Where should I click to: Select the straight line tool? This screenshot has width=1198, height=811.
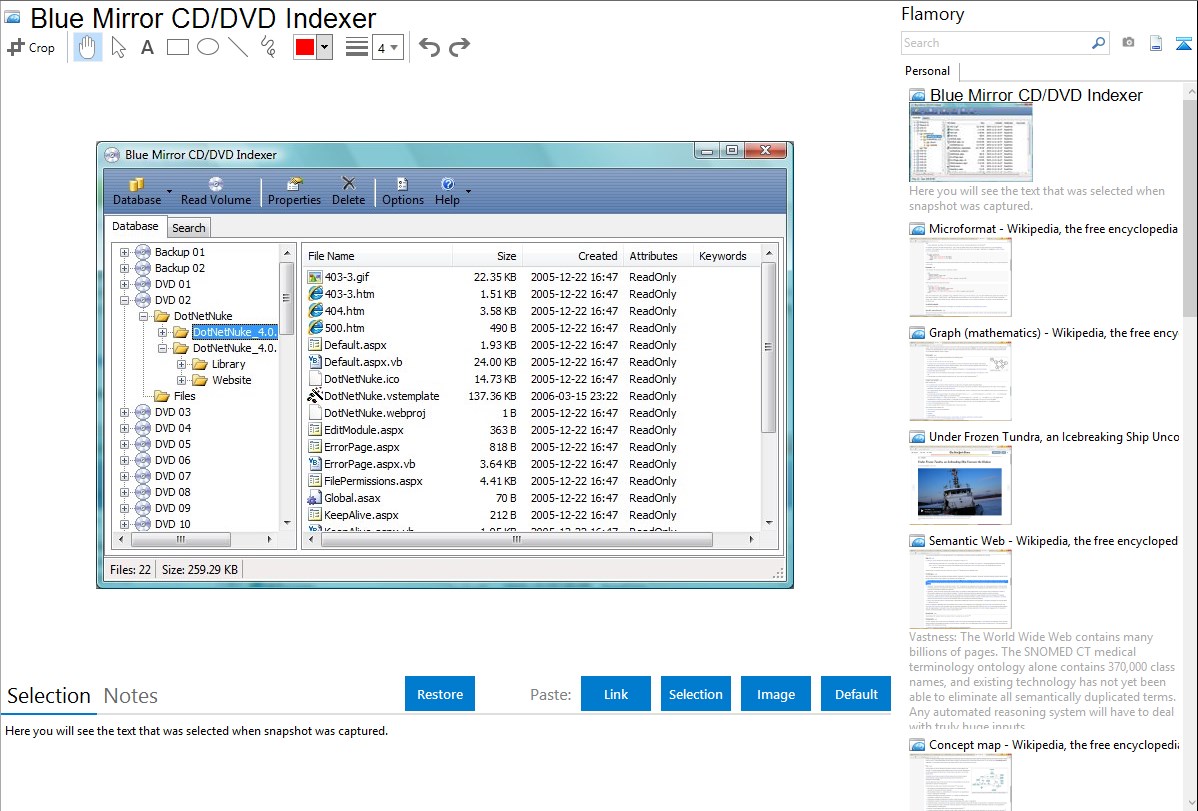(x=238, y=47)
